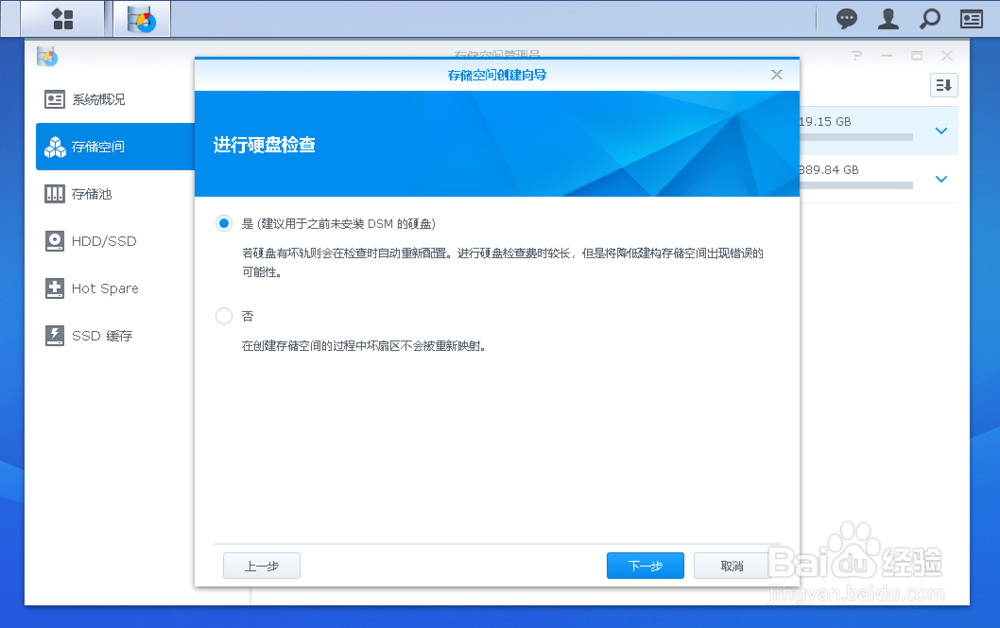Click the sort order icon button
Screen dimensions: 1000x628
[x=944, y=85]
